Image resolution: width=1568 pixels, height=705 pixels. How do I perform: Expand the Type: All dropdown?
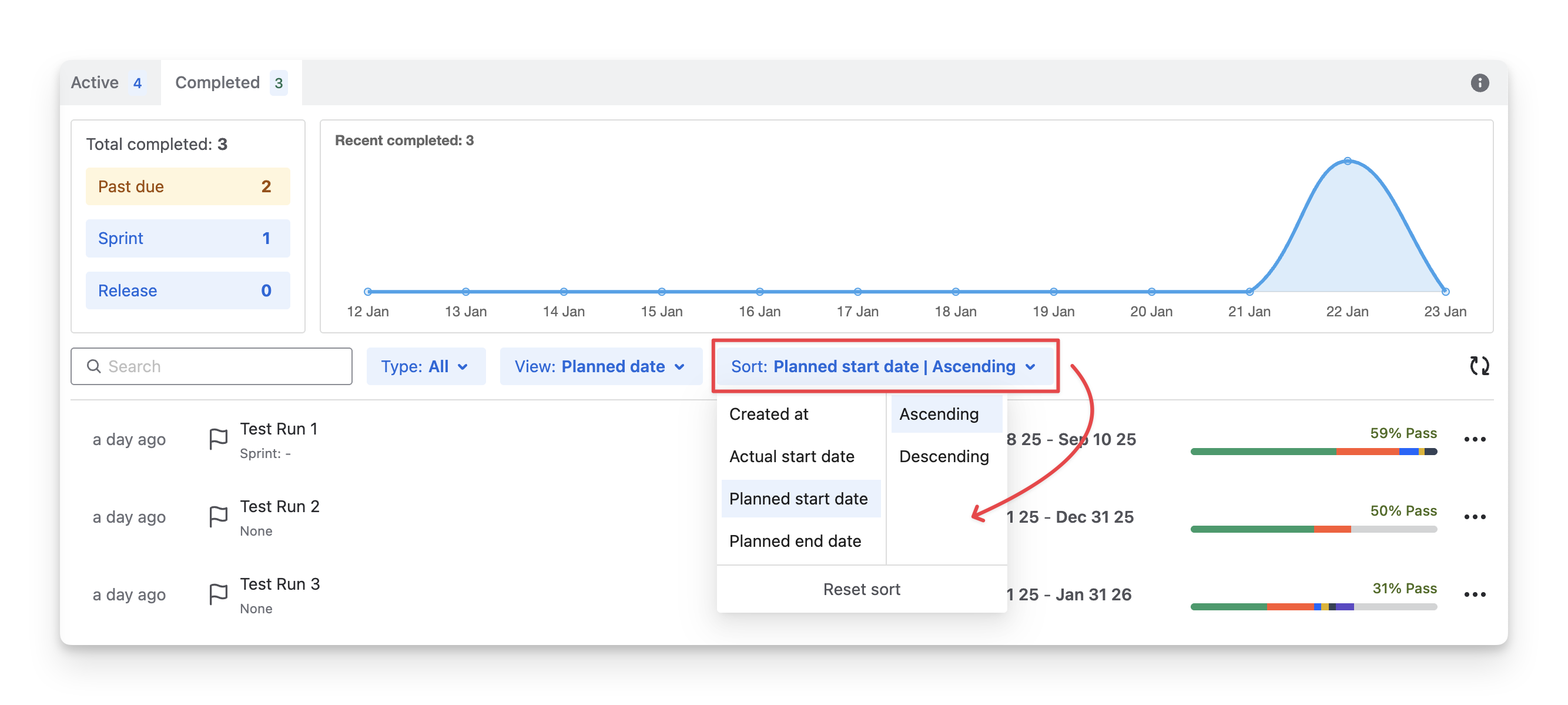(x=425, y=366)
